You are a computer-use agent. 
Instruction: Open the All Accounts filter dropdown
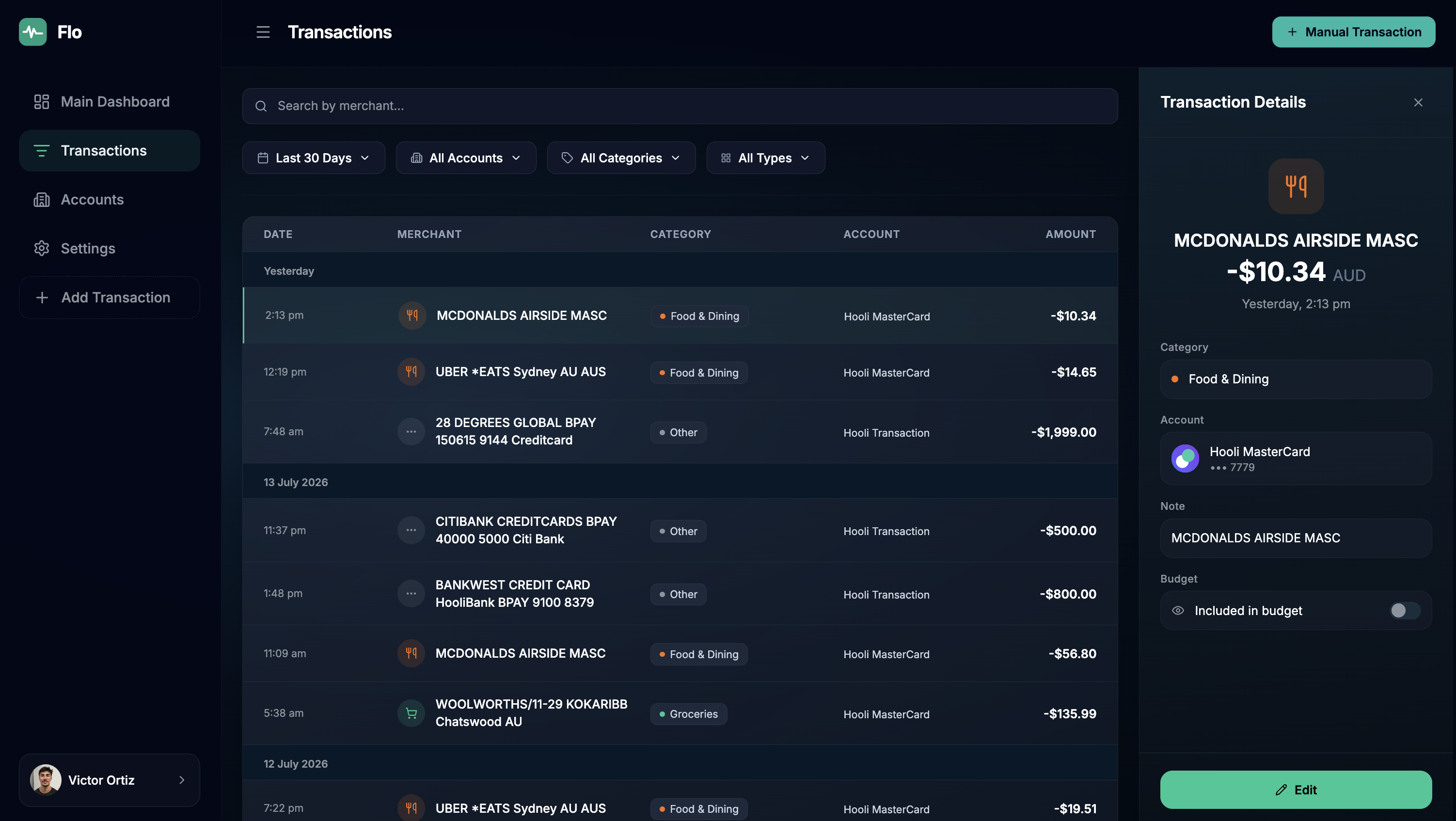point(466,158)
